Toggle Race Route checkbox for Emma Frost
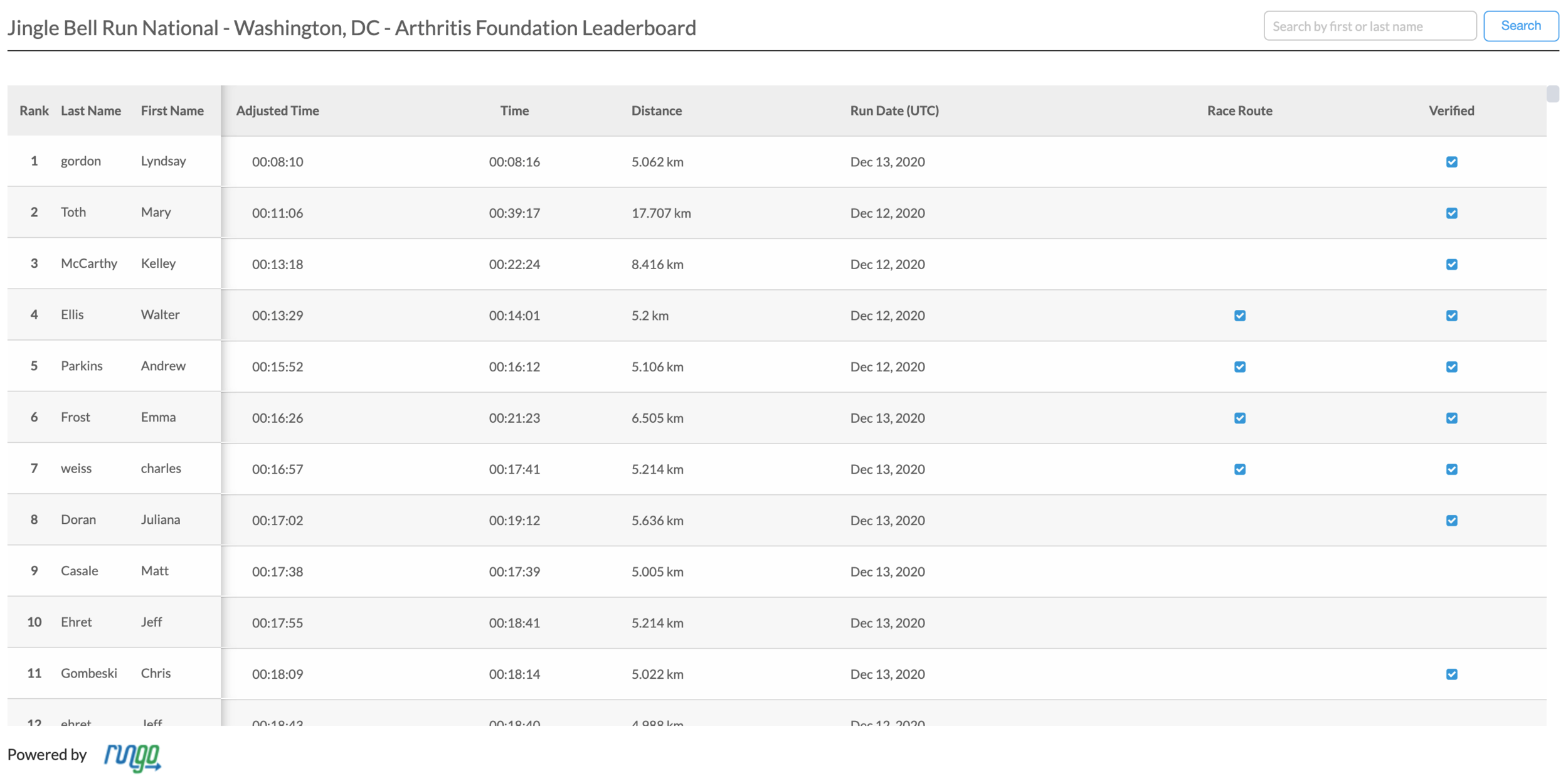This screenshot has height=776, width=1568. [x=1239, y=418]
